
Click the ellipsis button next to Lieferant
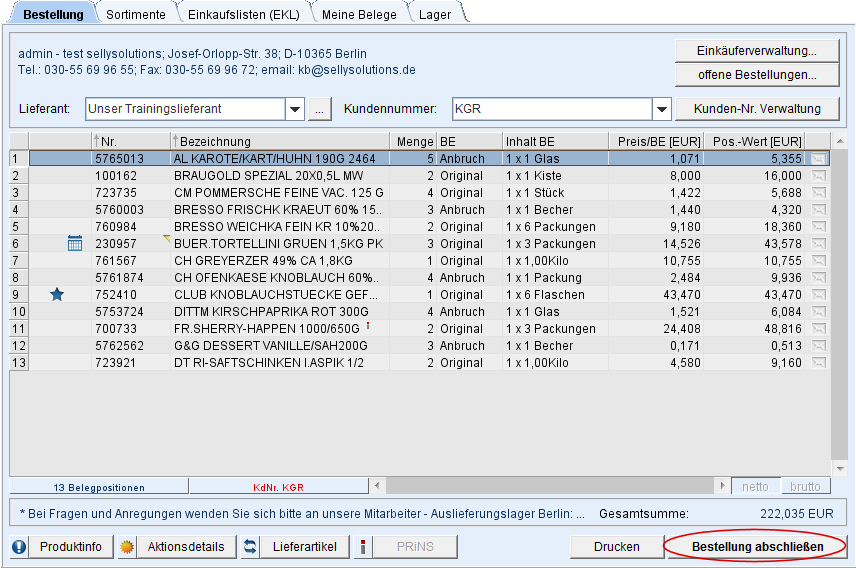click(x=320, y=109)
